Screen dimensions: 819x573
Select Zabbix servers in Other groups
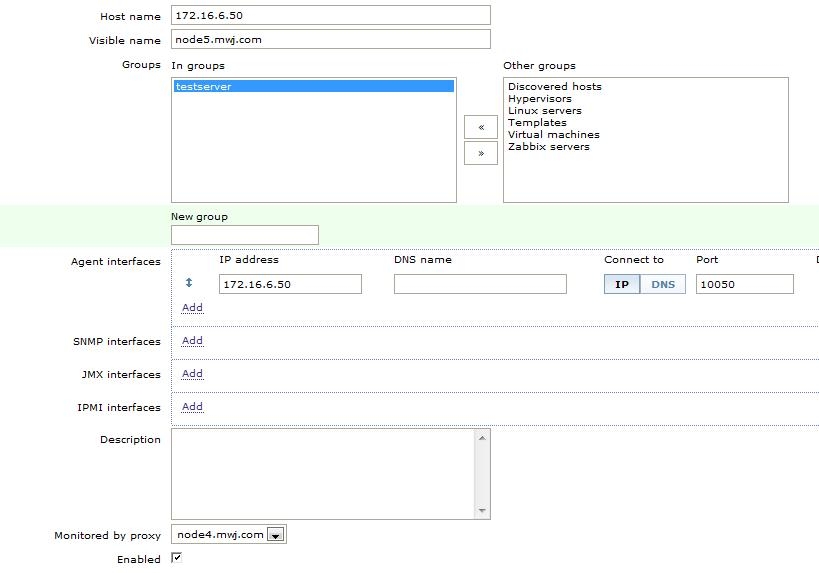click(x=548, y=146)
